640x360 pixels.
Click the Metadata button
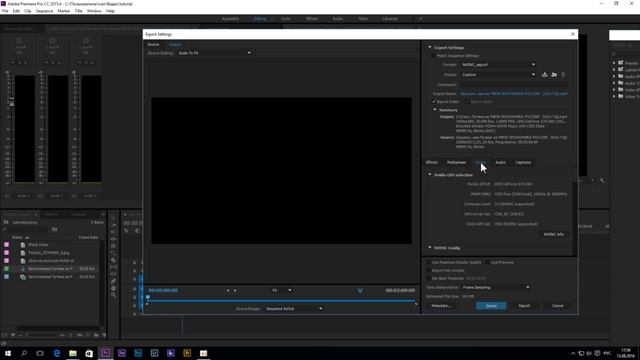coord(441,306)
